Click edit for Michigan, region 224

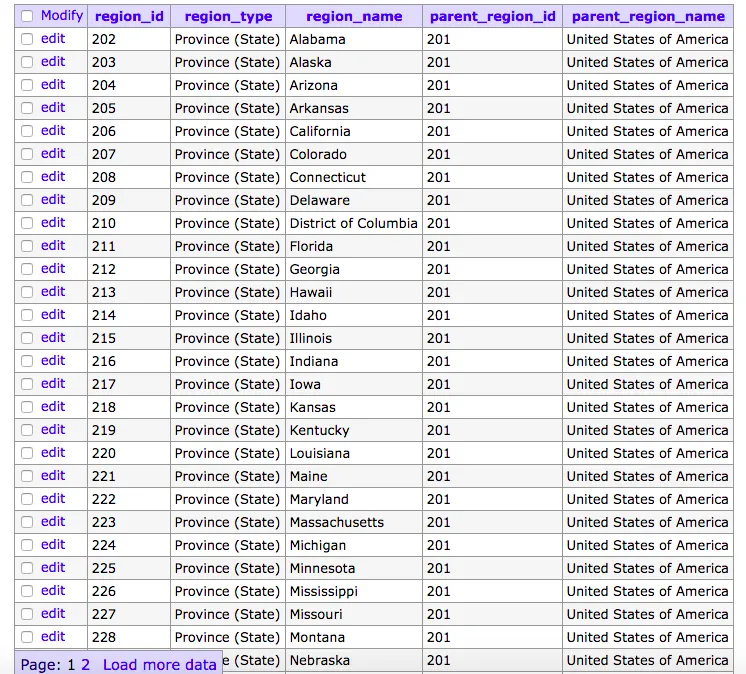pyautogui.click(x=53, y=545)
